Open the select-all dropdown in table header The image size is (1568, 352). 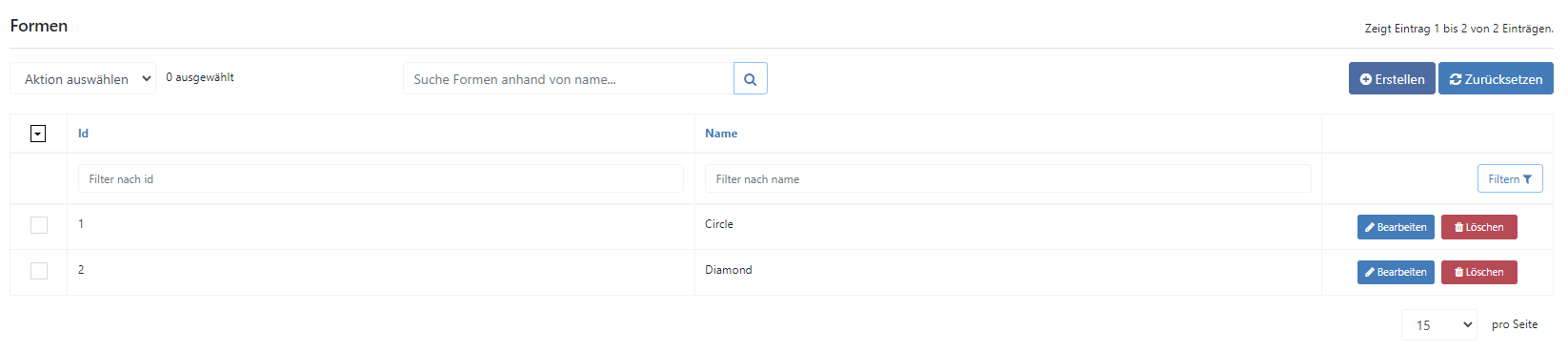(x=38, y=134)
